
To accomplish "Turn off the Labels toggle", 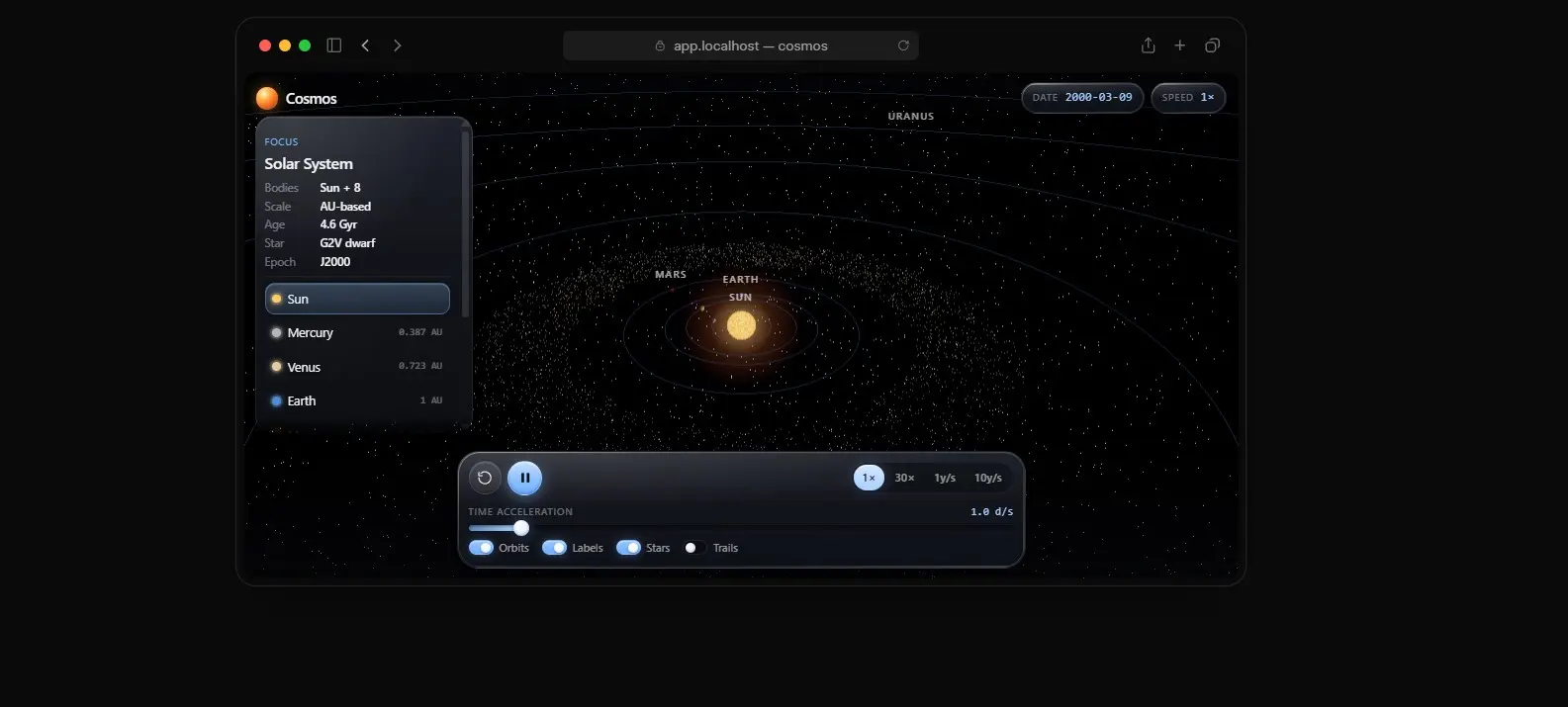I will 554,548.
